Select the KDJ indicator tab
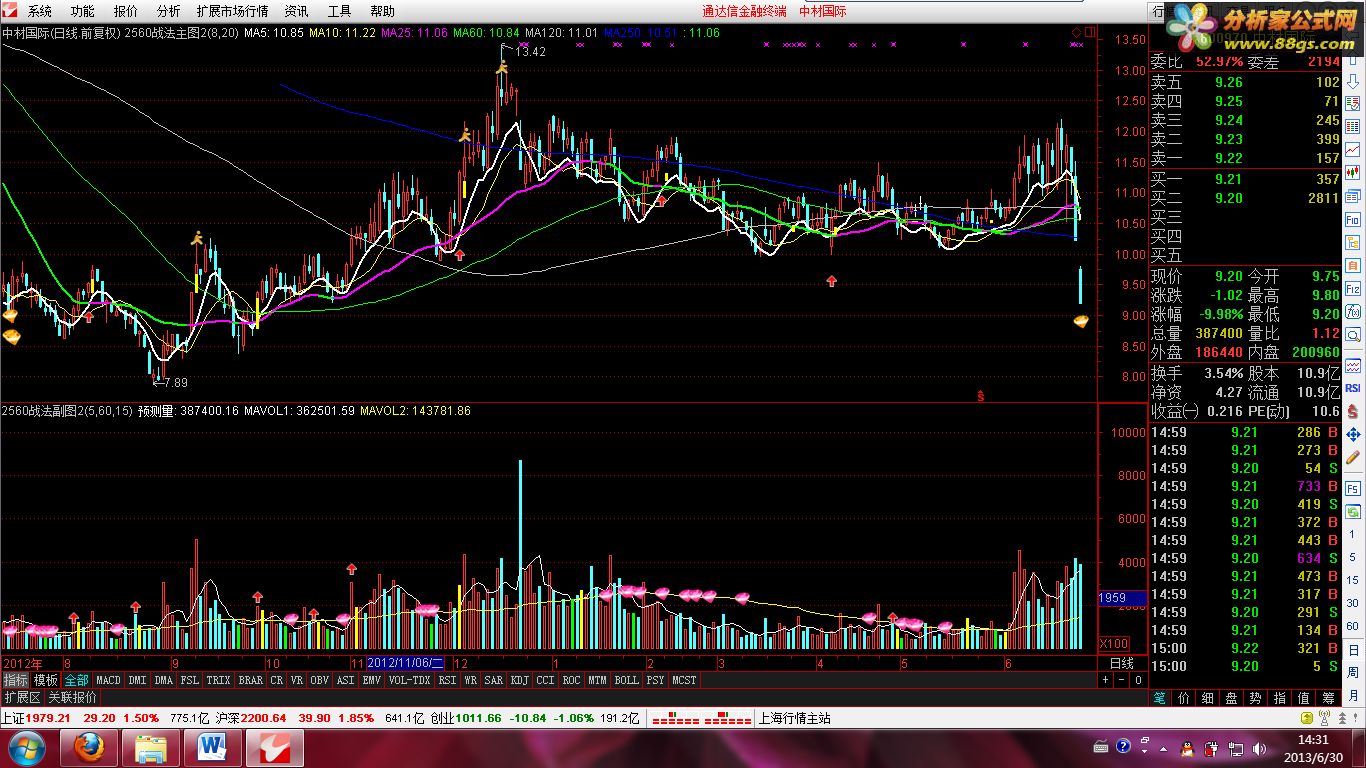Screen dimensions: 1366x768 [x=519, y=680]
